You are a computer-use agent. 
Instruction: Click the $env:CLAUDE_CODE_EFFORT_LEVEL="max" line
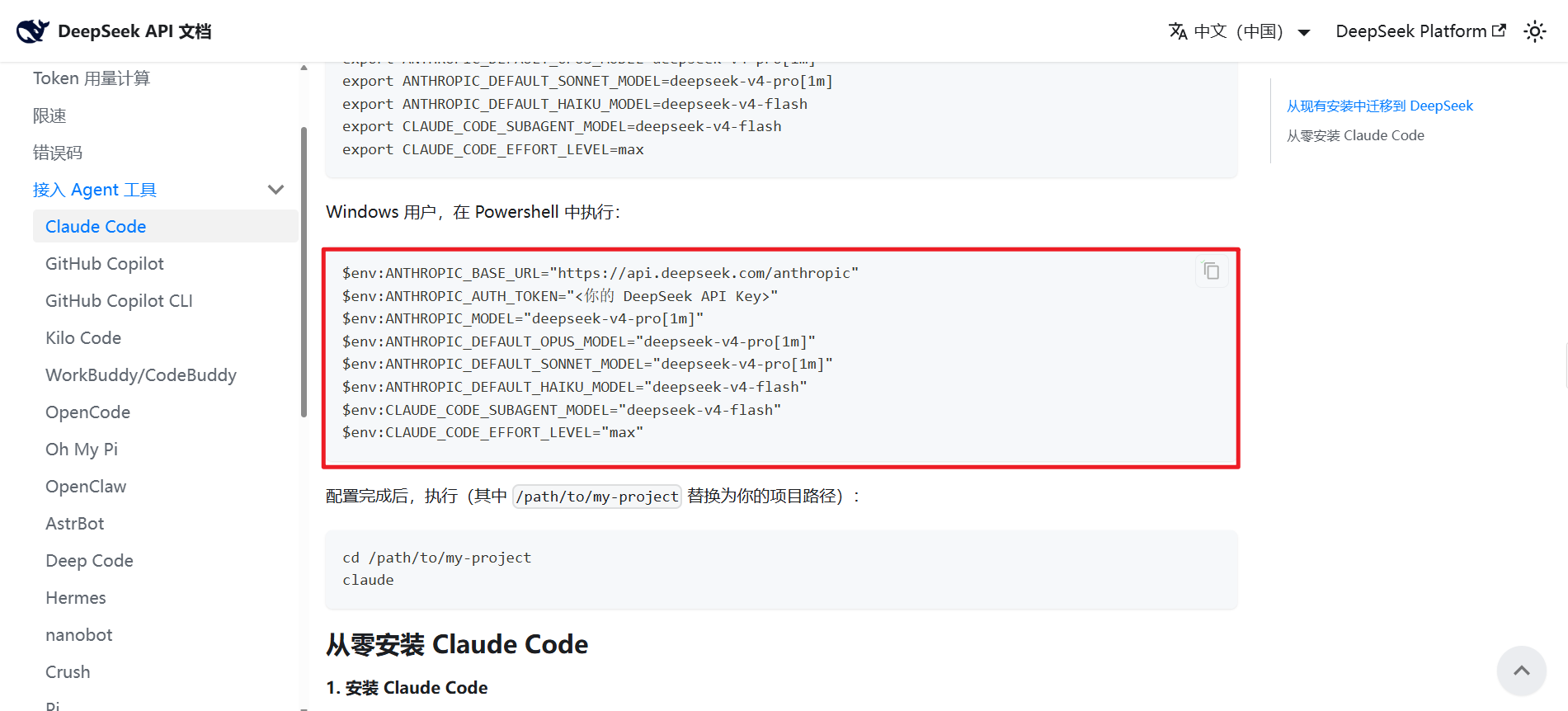[x=492, y=432]
